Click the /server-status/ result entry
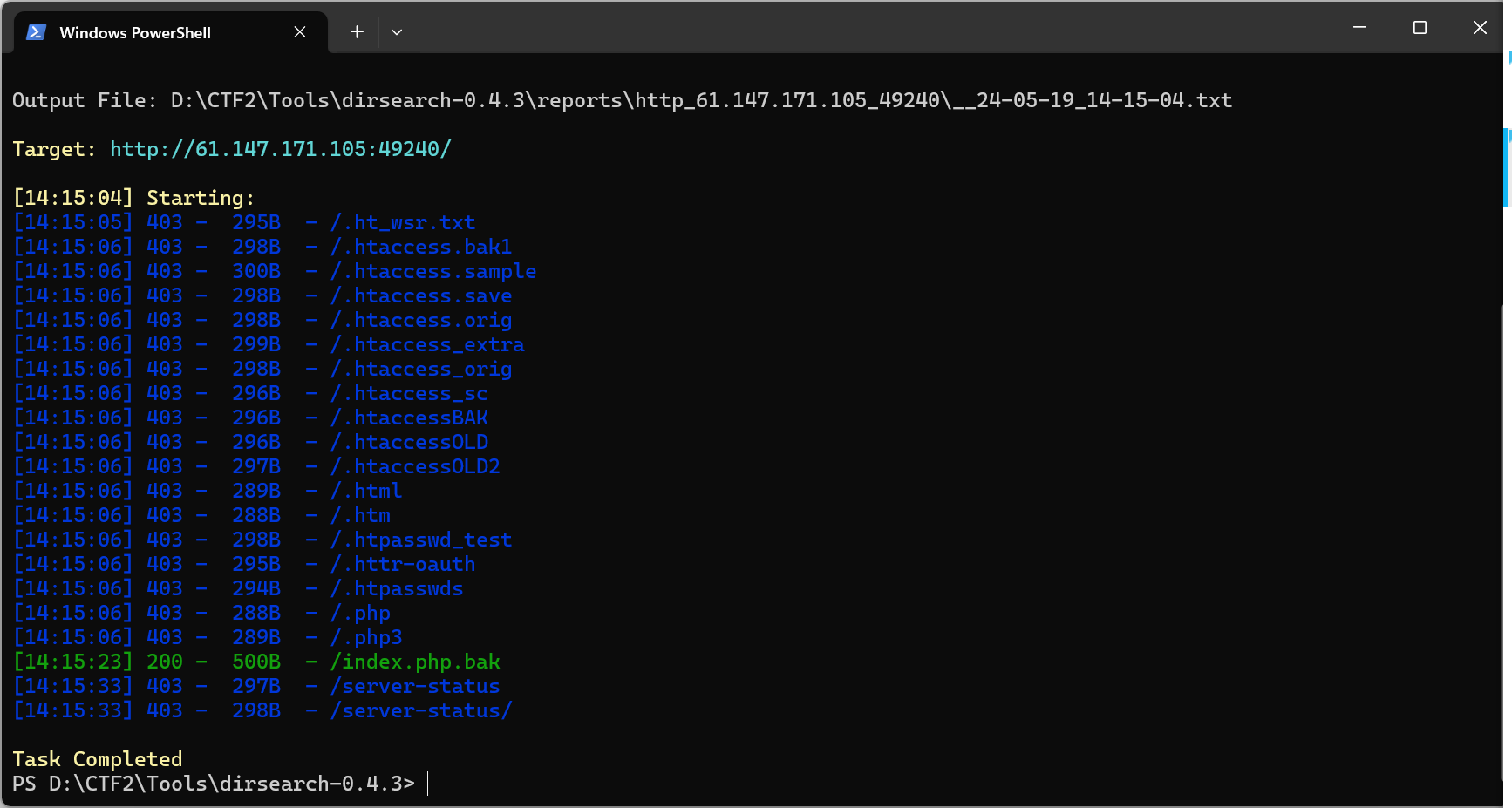This screenshot has width=1512, height=808. (x=421, y=710)
